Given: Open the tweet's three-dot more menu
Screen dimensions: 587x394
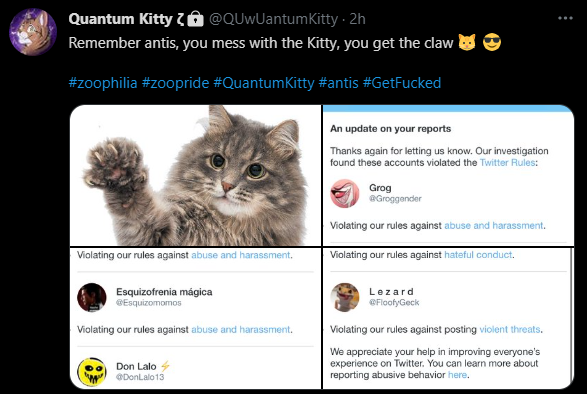Looking at the screenshot, I should pyautogui.click(x=565, y=18).
